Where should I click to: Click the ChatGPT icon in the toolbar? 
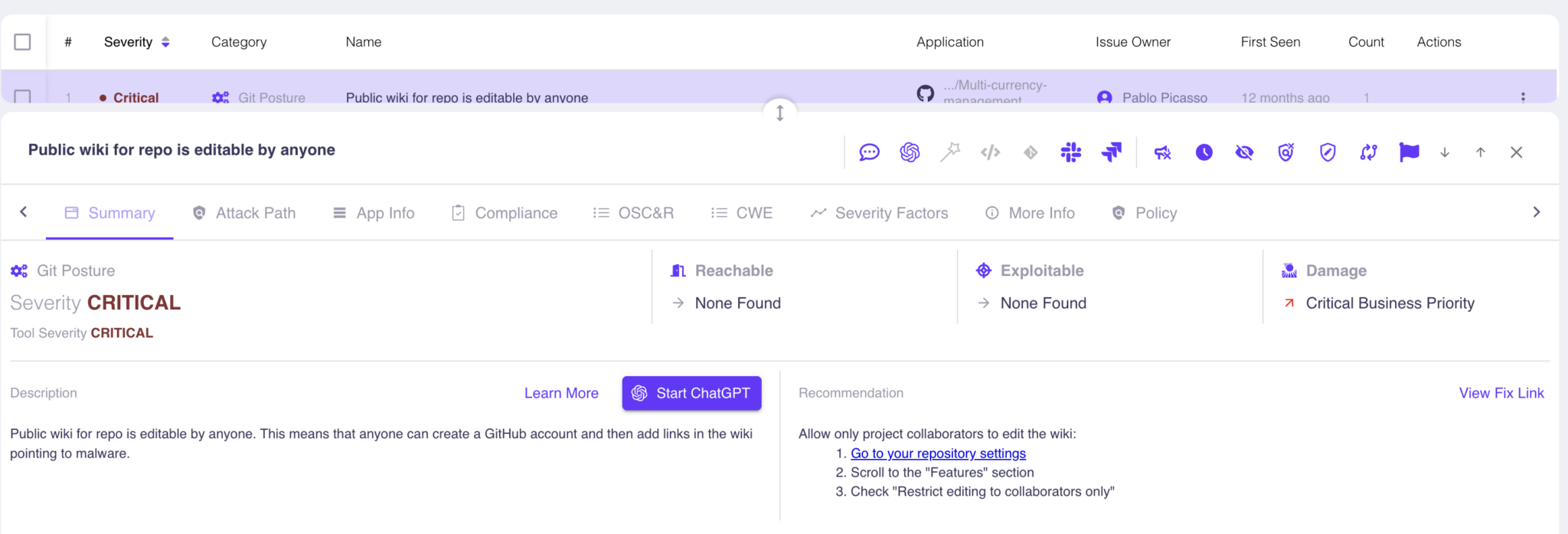pos(910,152)
